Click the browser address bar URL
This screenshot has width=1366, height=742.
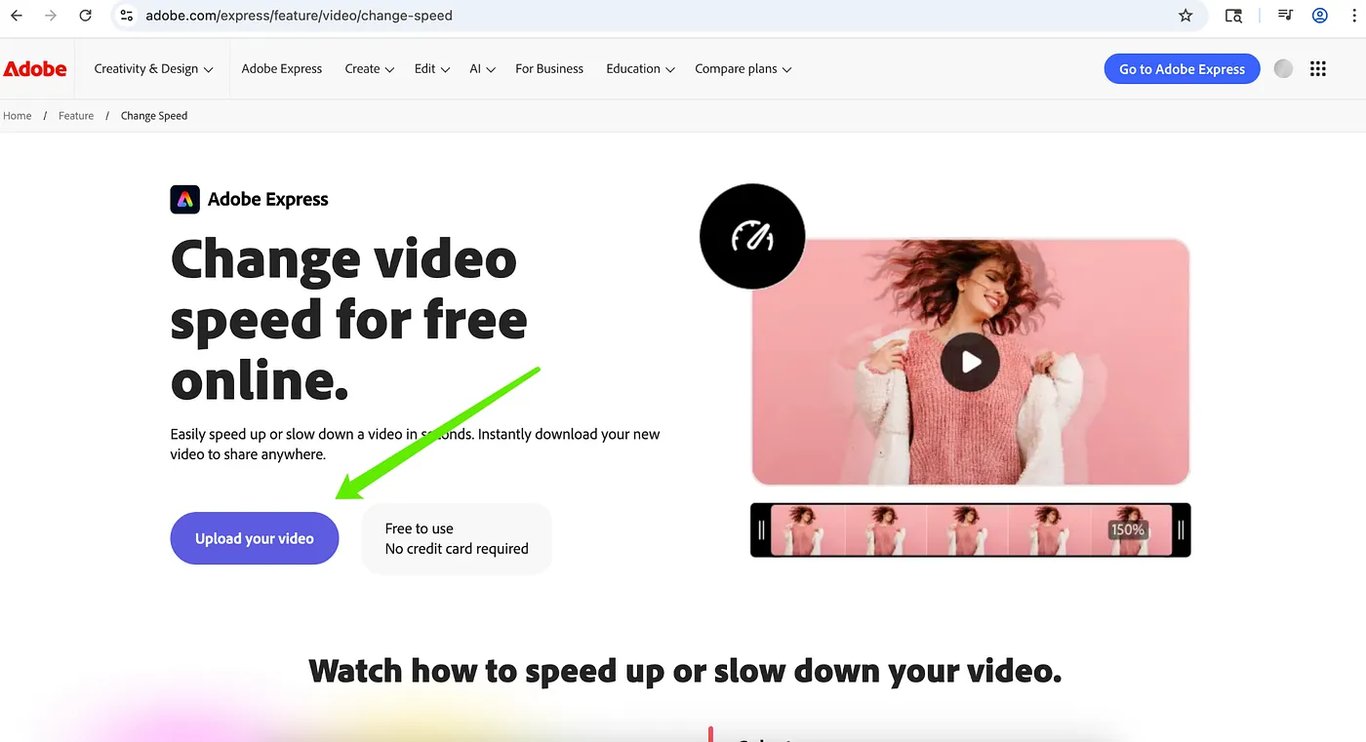(299, 16)
